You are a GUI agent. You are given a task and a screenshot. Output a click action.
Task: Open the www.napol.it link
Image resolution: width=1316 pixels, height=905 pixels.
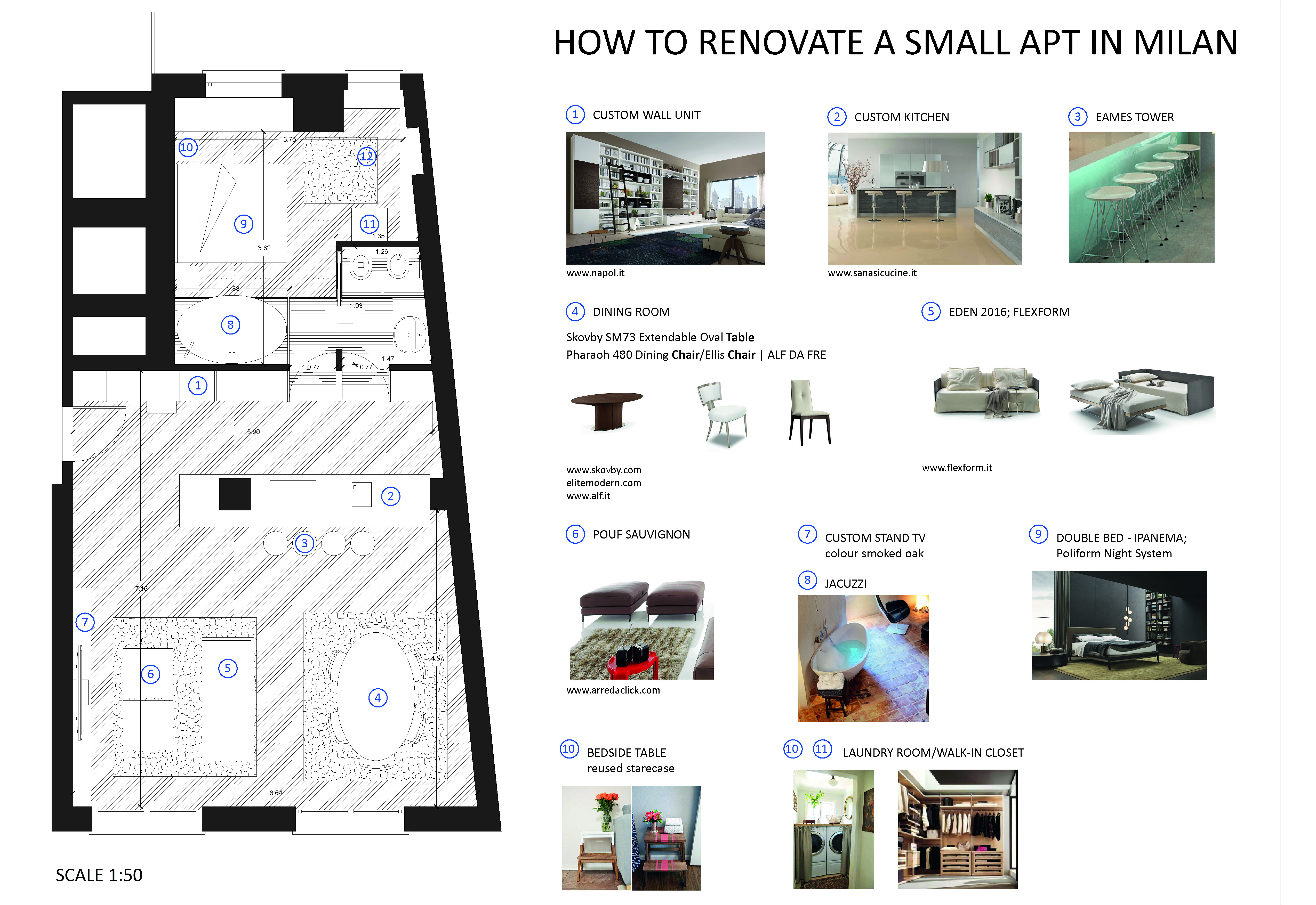[x=595, y=273]
